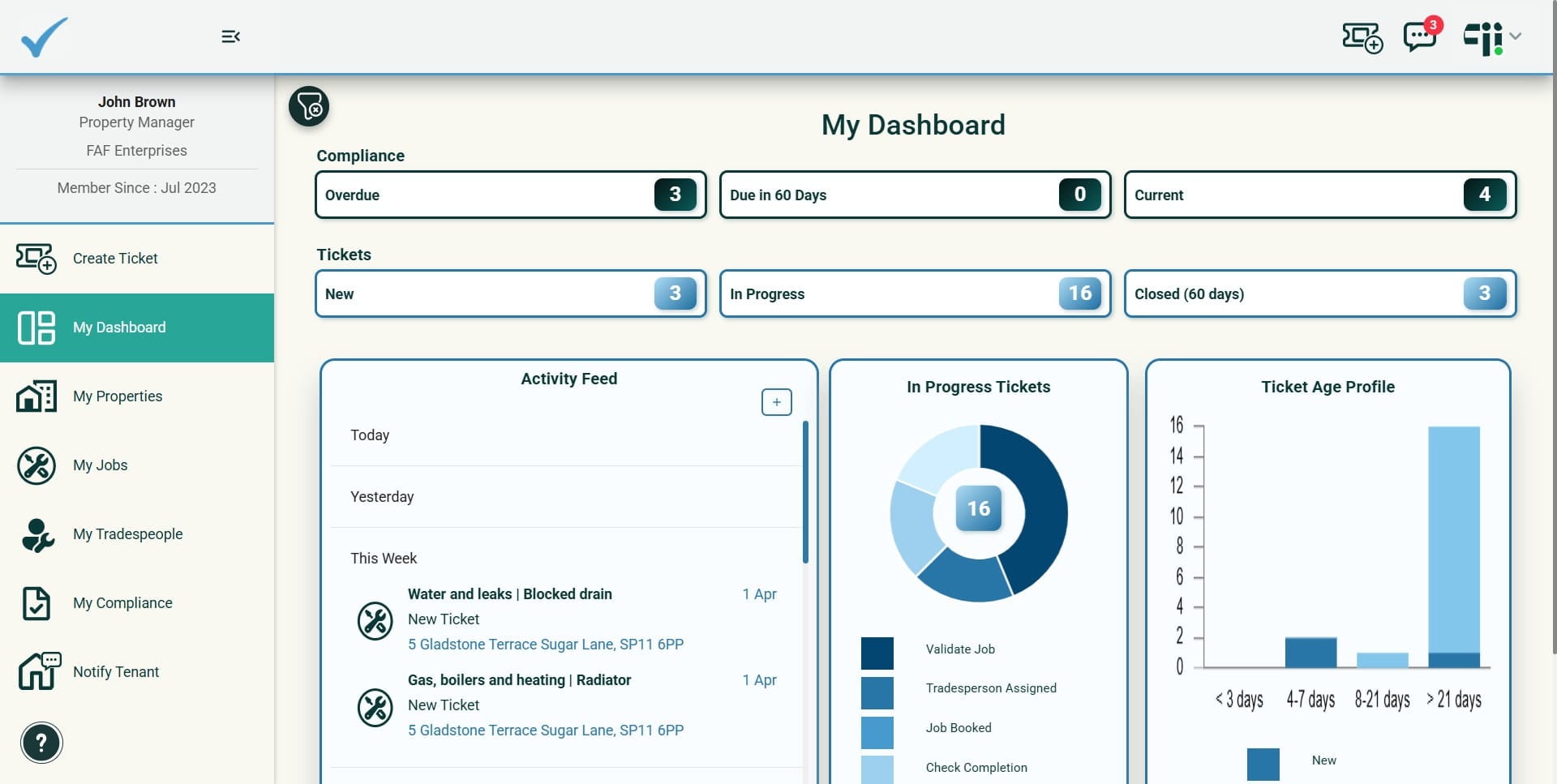The width and height of the screenshot is (1557, 784).
Task: Collapse the sidebar with the menu toggle
Action: [x=230, y=36]
